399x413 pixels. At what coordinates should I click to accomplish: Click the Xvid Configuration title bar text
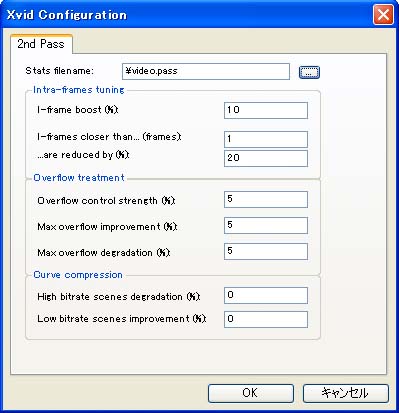tap(67, 15)
